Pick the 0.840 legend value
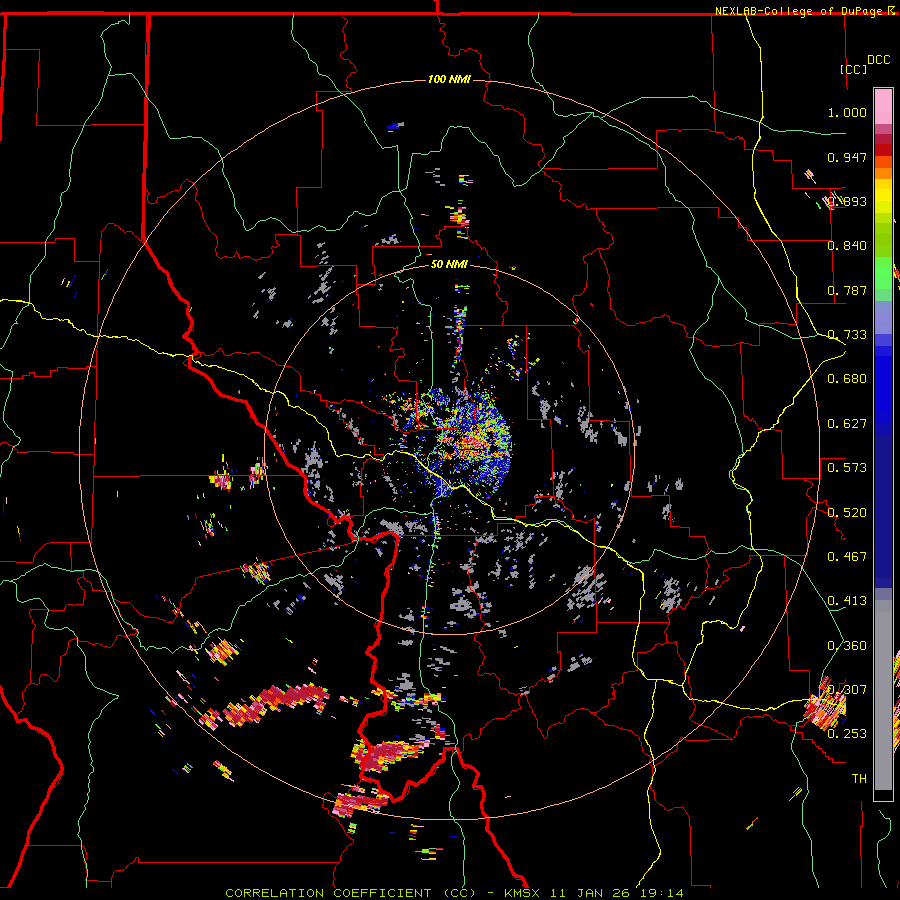The width and height of the screenshot is (900, 900). click(847, 246)
